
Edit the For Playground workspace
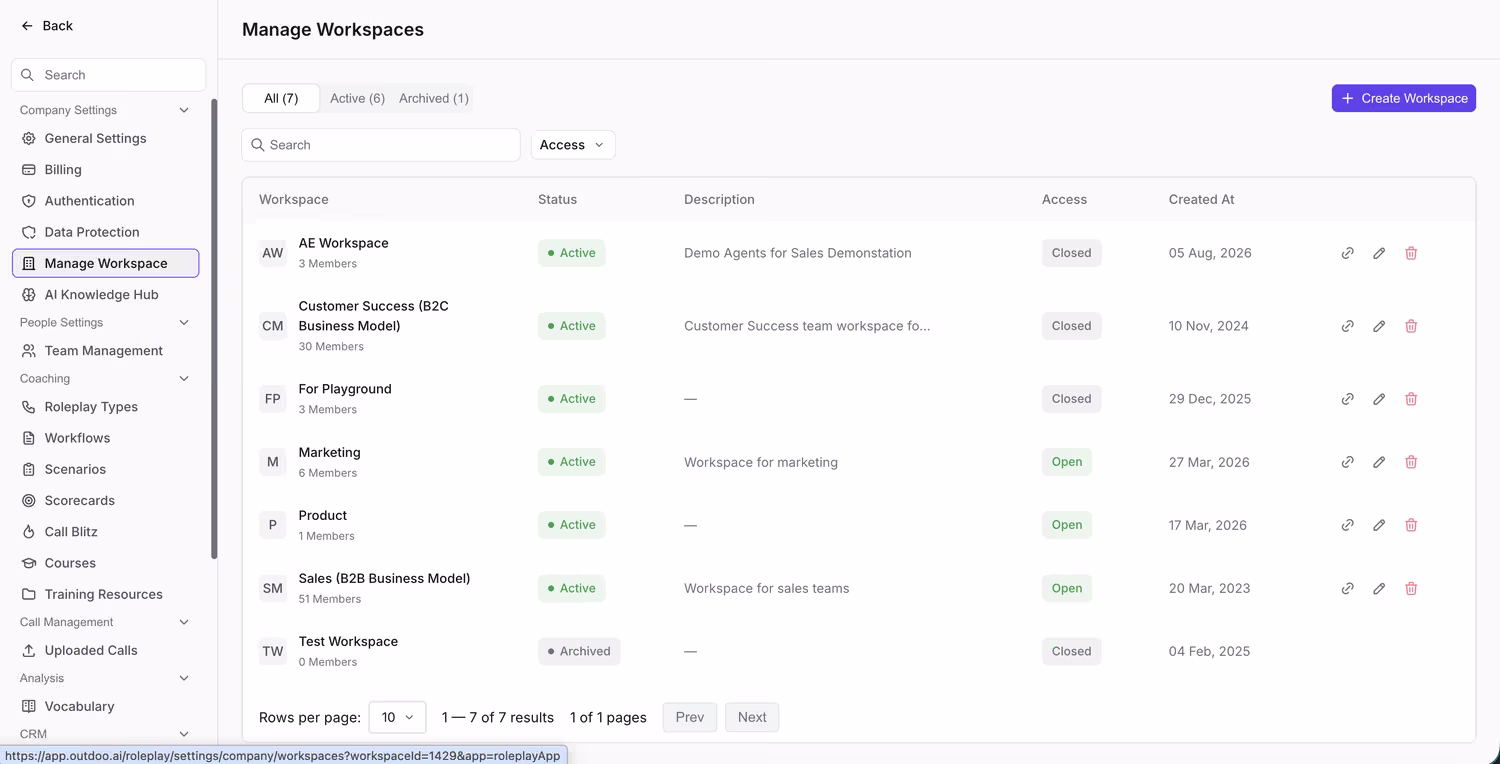1379,399
